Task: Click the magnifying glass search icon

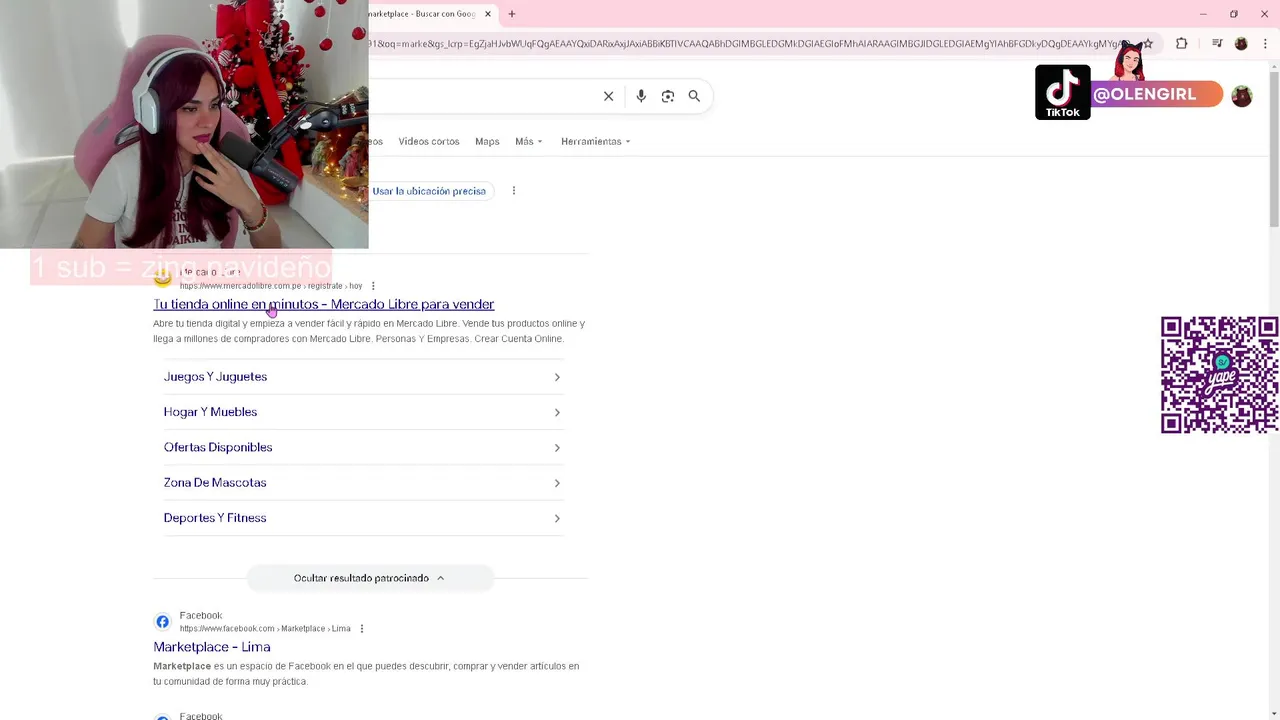Action: [694, 96]
